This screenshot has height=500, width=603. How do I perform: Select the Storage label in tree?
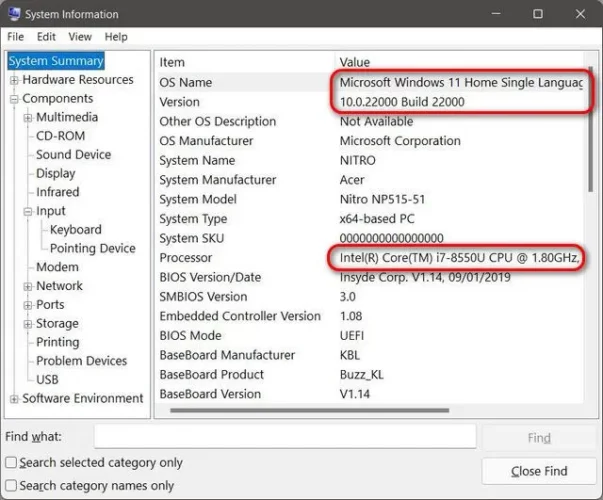[57, 323]
